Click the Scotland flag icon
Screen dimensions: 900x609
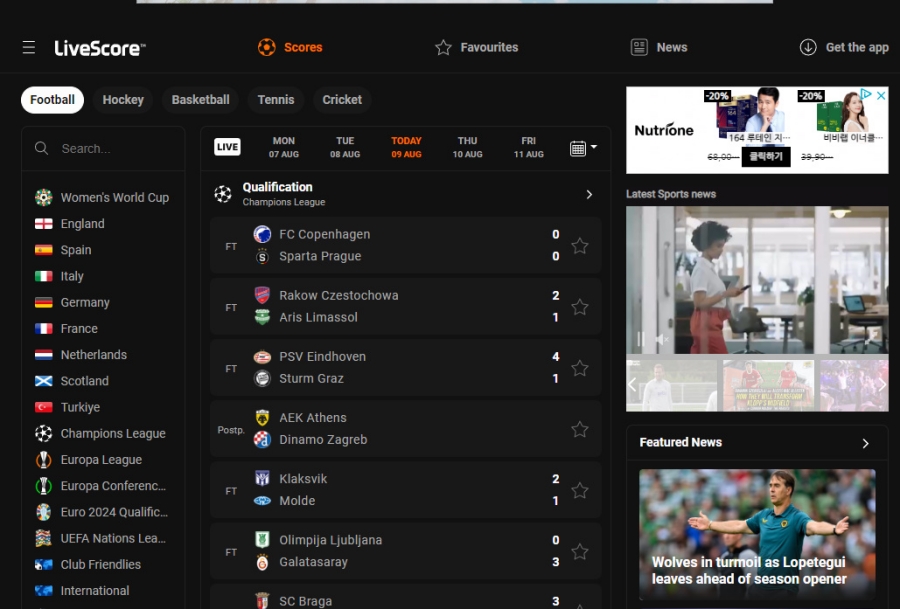click(x=44, y=381)
